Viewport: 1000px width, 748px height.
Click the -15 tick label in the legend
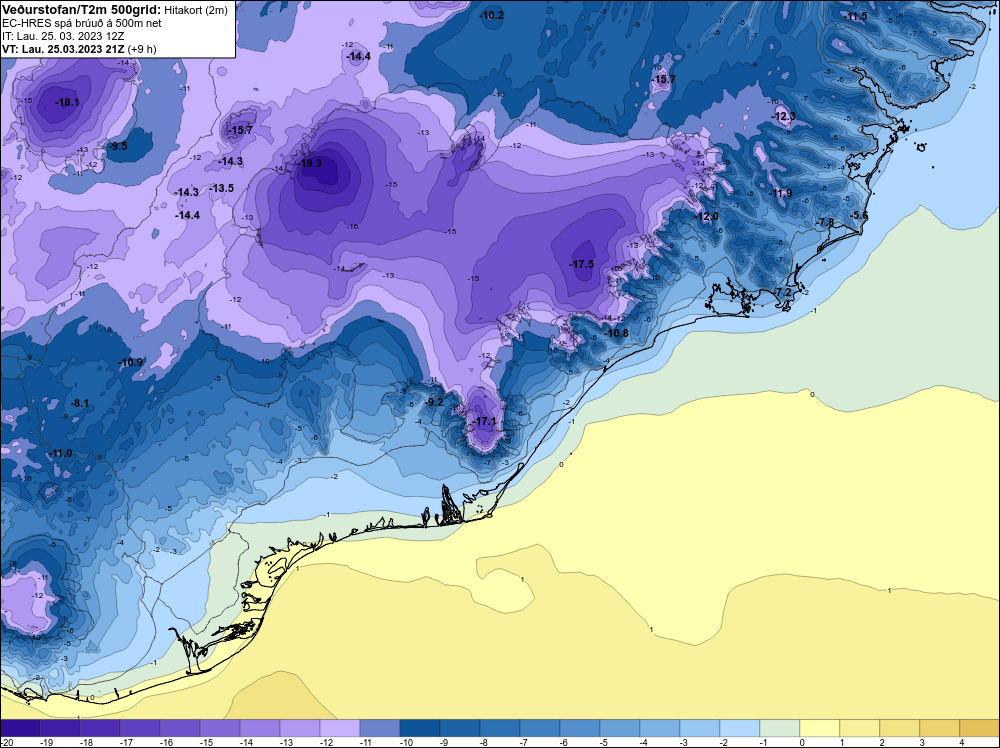coord(206,742)
